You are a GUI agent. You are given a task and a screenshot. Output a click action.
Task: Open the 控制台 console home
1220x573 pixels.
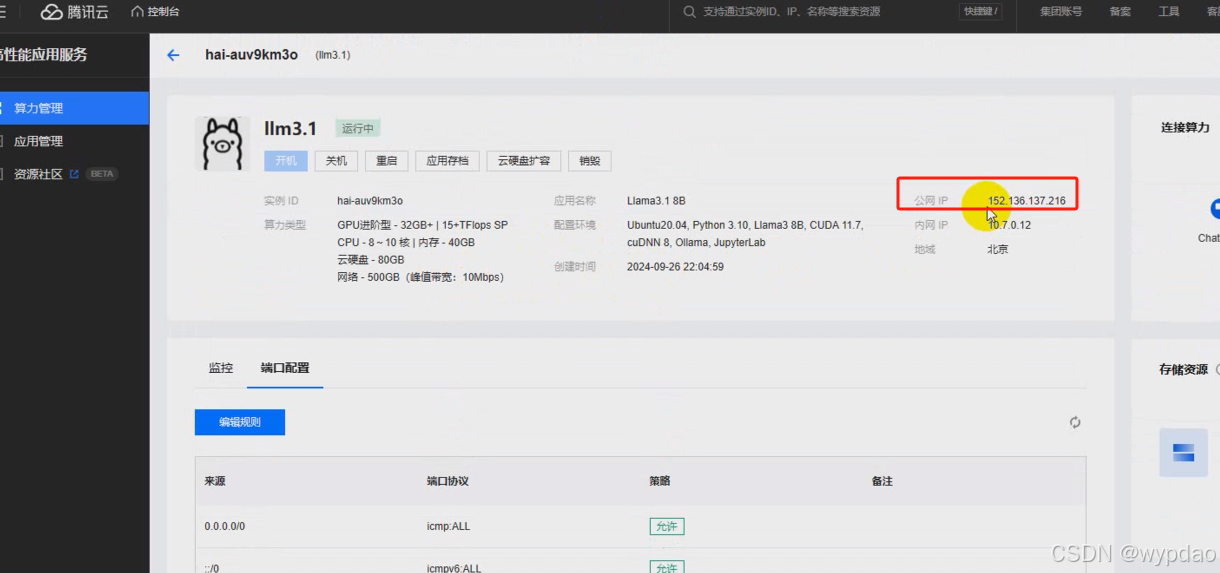(x=155, y=12)
